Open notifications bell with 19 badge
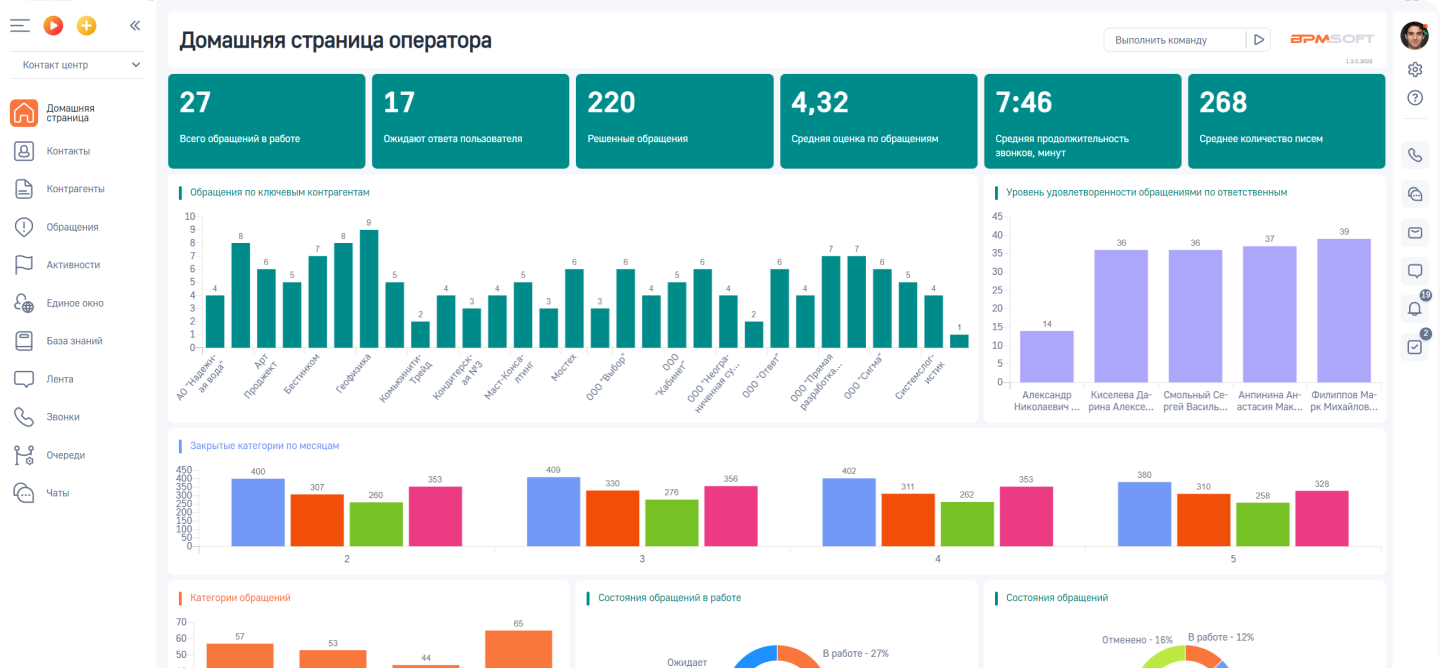 pyautogui.click(x=1415, y=308)
